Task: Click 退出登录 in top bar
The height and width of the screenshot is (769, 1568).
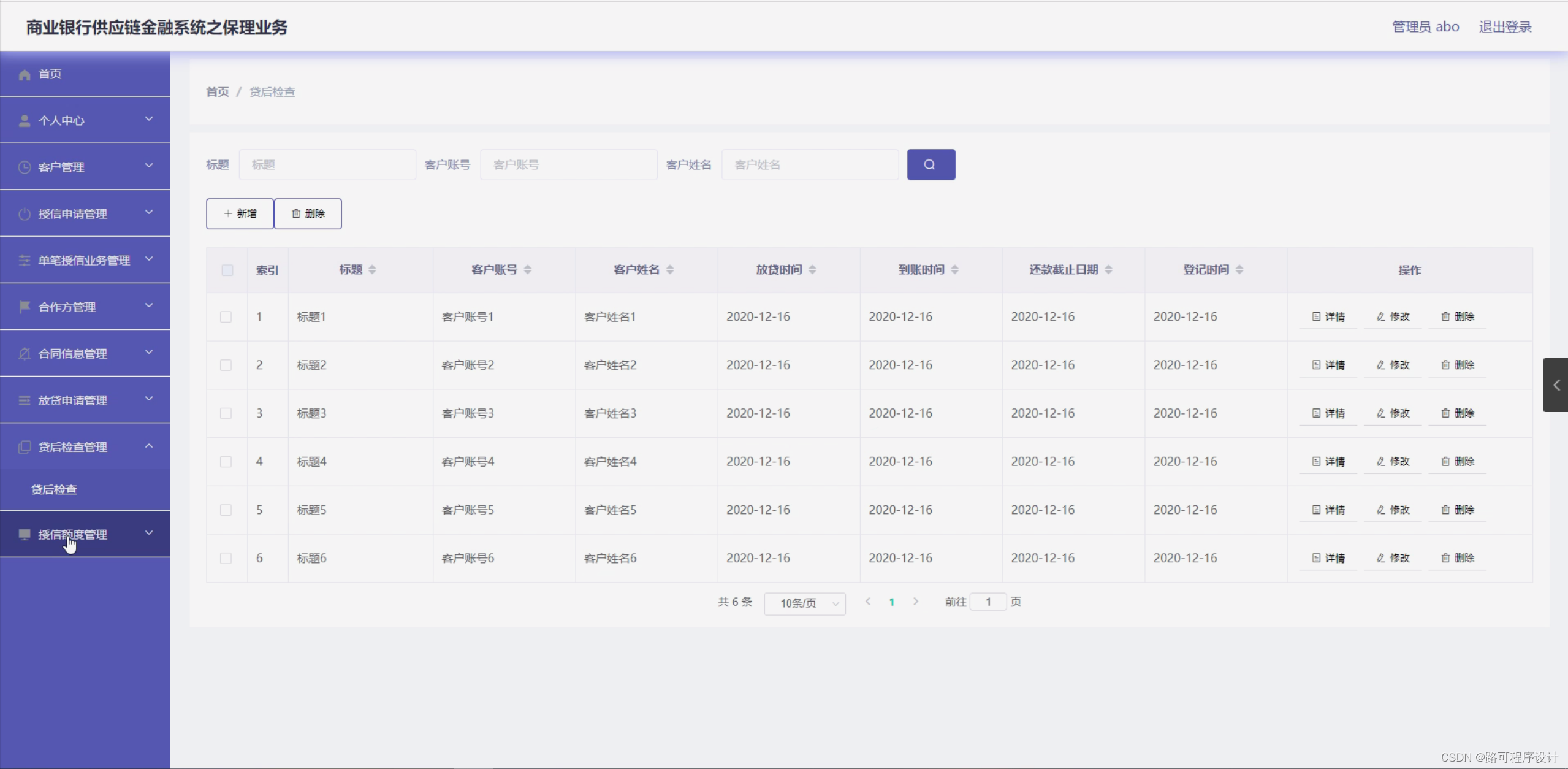Action: coord(1504,26)
